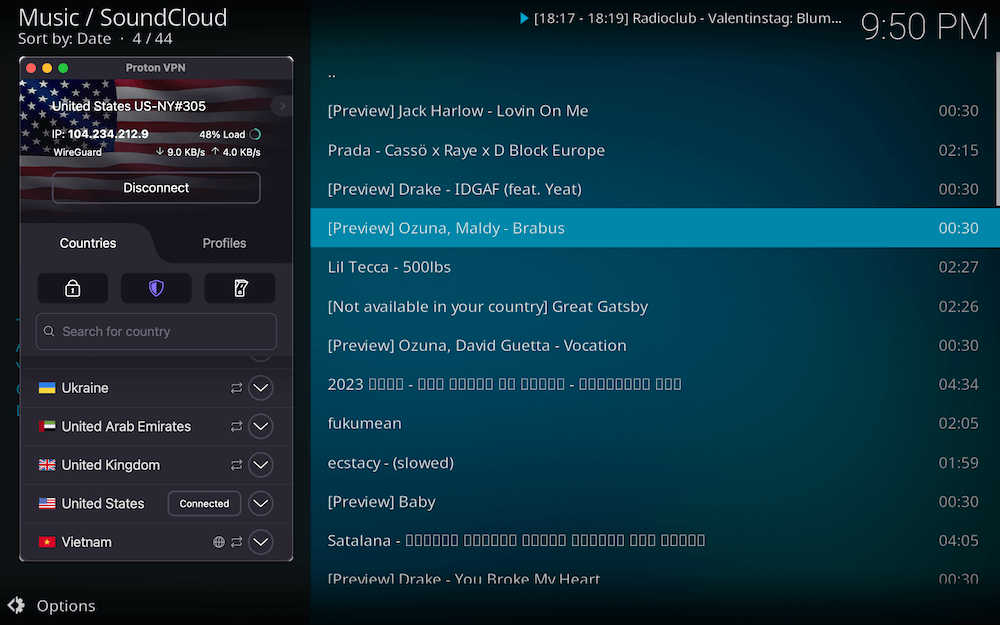The image size is (1000, 625).
Task: Click the Music / SoundCloud heading
Action: [122, 17]
